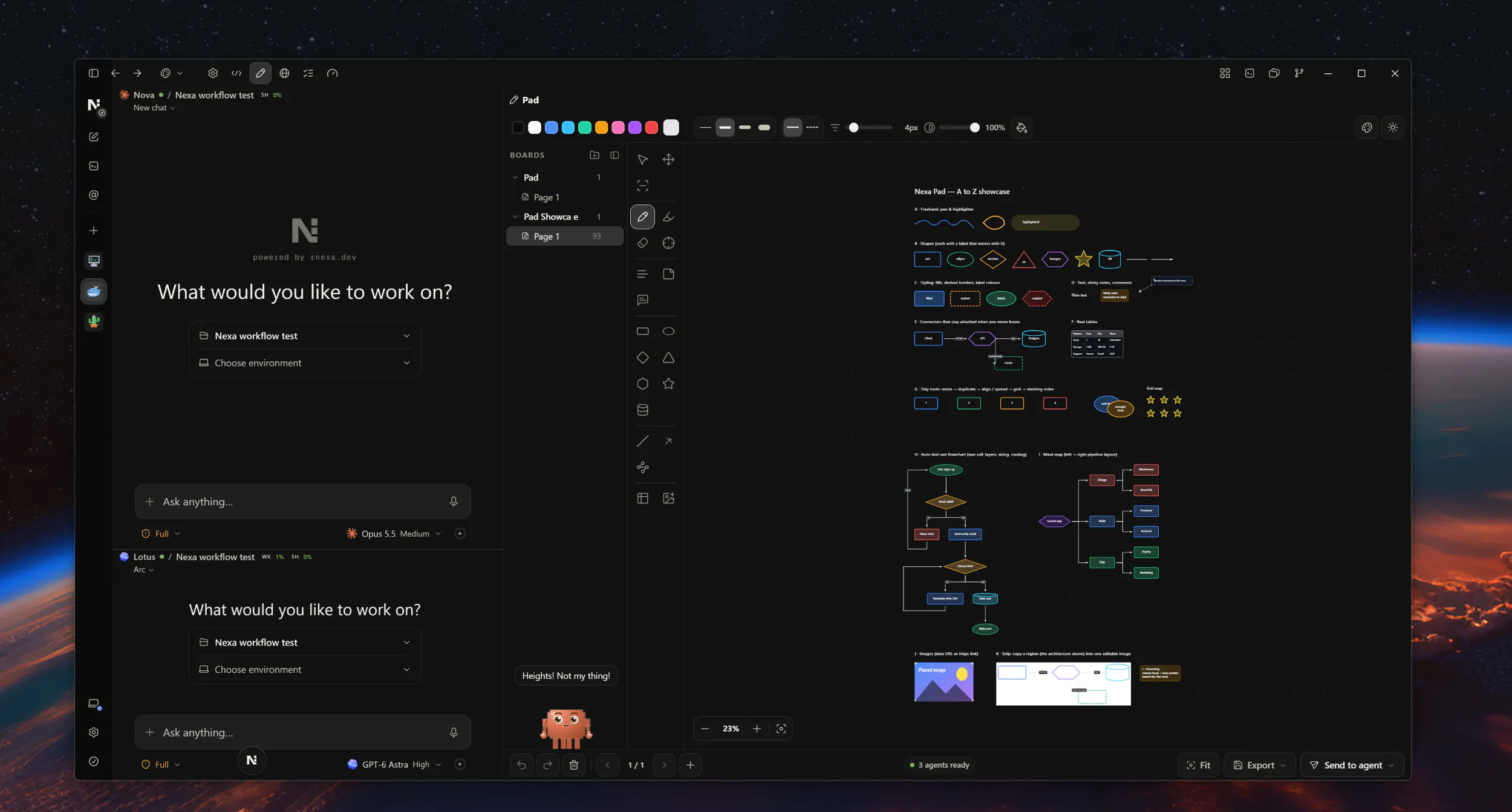Insert a table with the table tool
The height and width of the screenshot is (812, 1512).
click(x=642, y=498)
